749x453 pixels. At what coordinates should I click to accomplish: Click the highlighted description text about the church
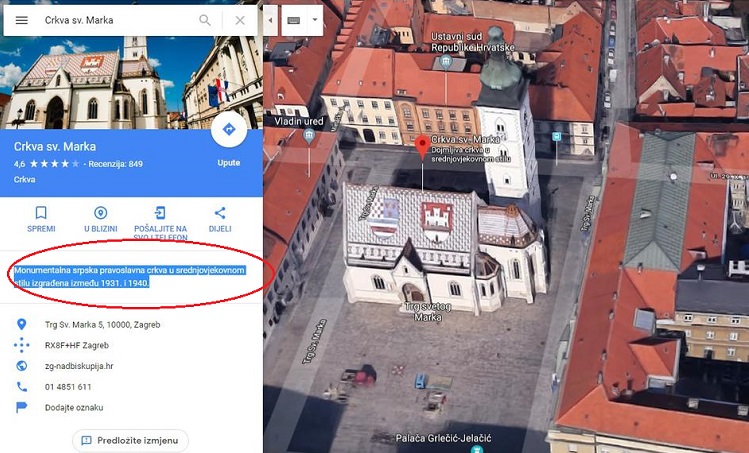129,277
